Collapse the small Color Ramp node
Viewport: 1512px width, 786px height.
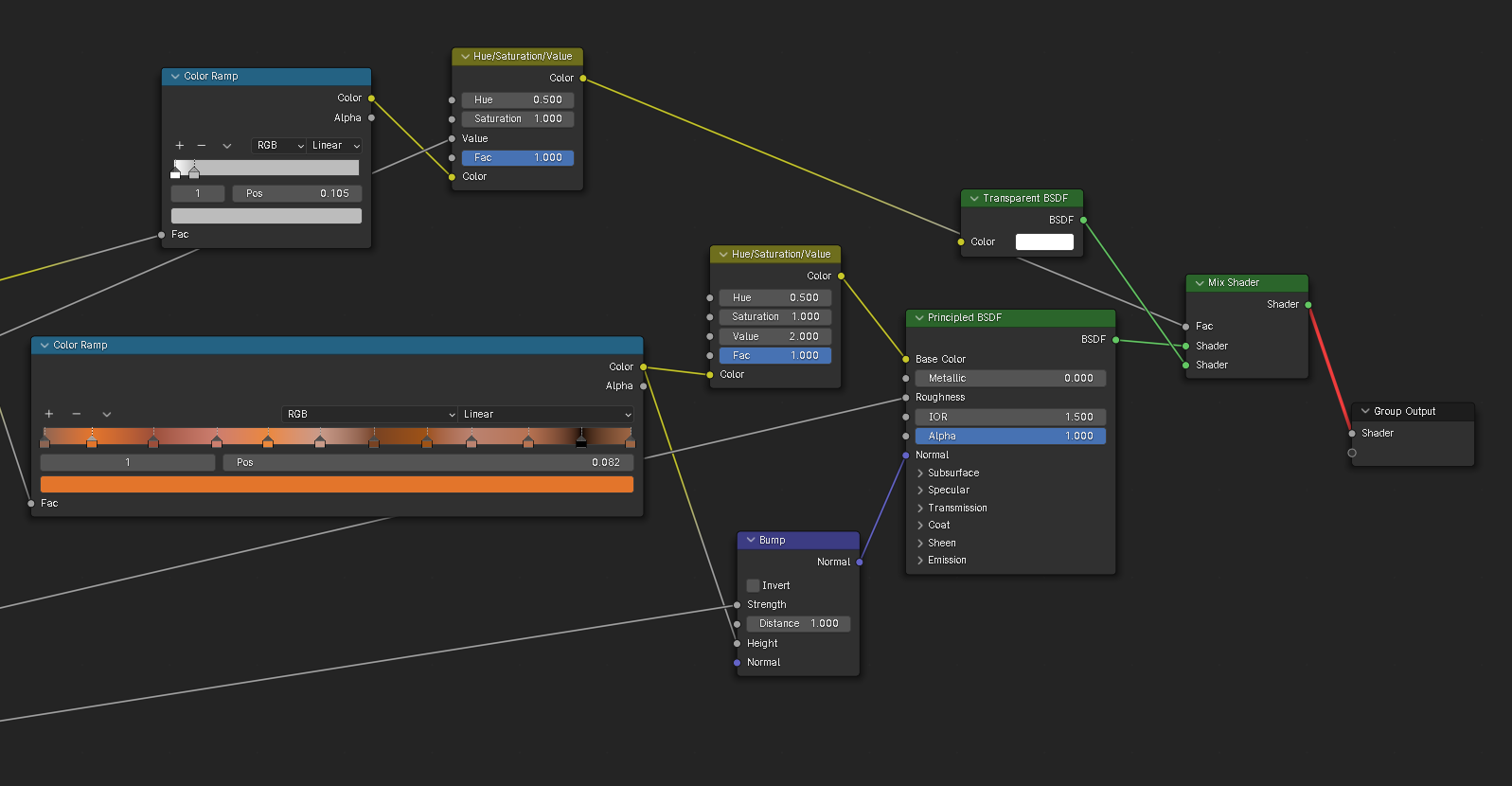pos(175,77)
